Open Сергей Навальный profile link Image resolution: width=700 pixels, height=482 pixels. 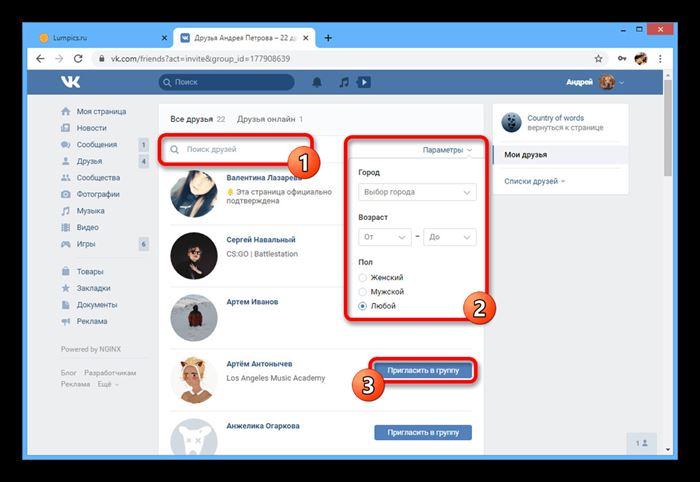(x=261, y=240)
